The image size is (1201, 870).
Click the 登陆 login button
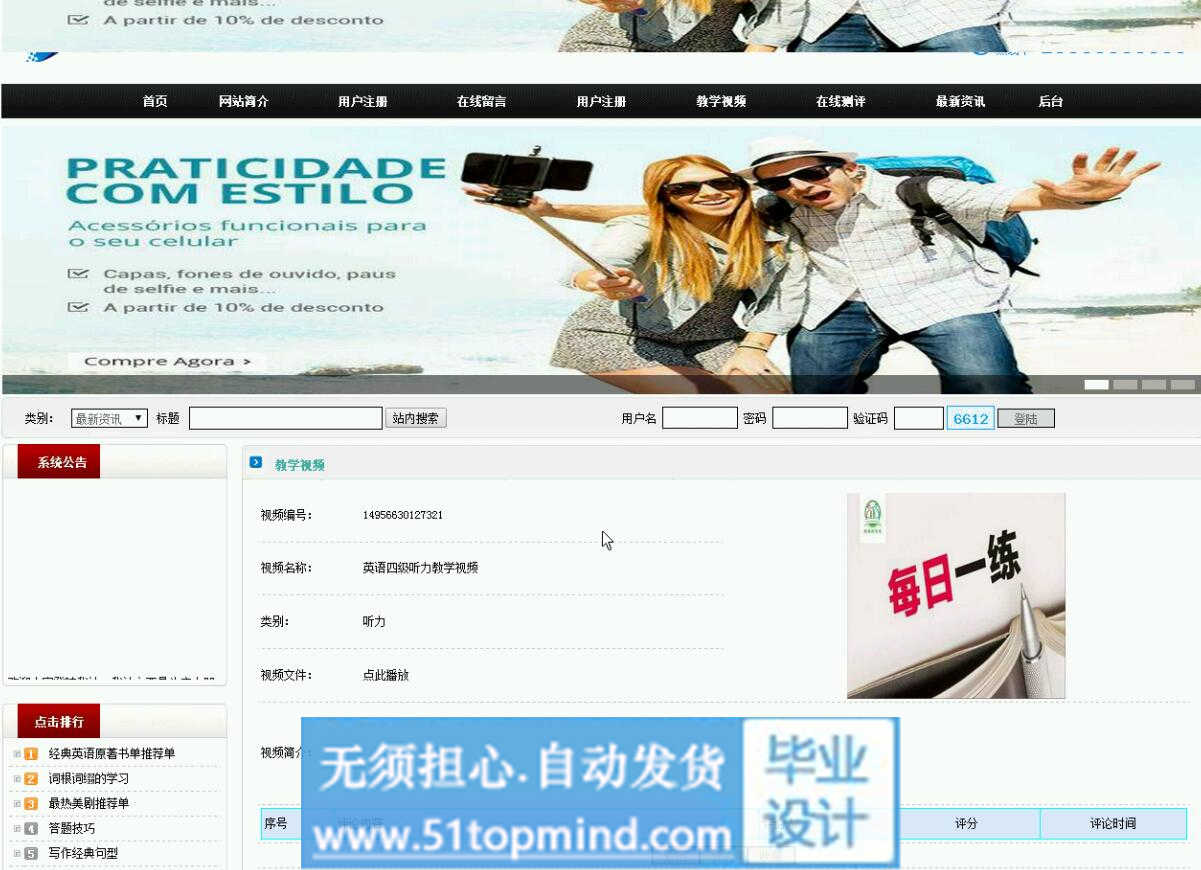click(1026, 419)
